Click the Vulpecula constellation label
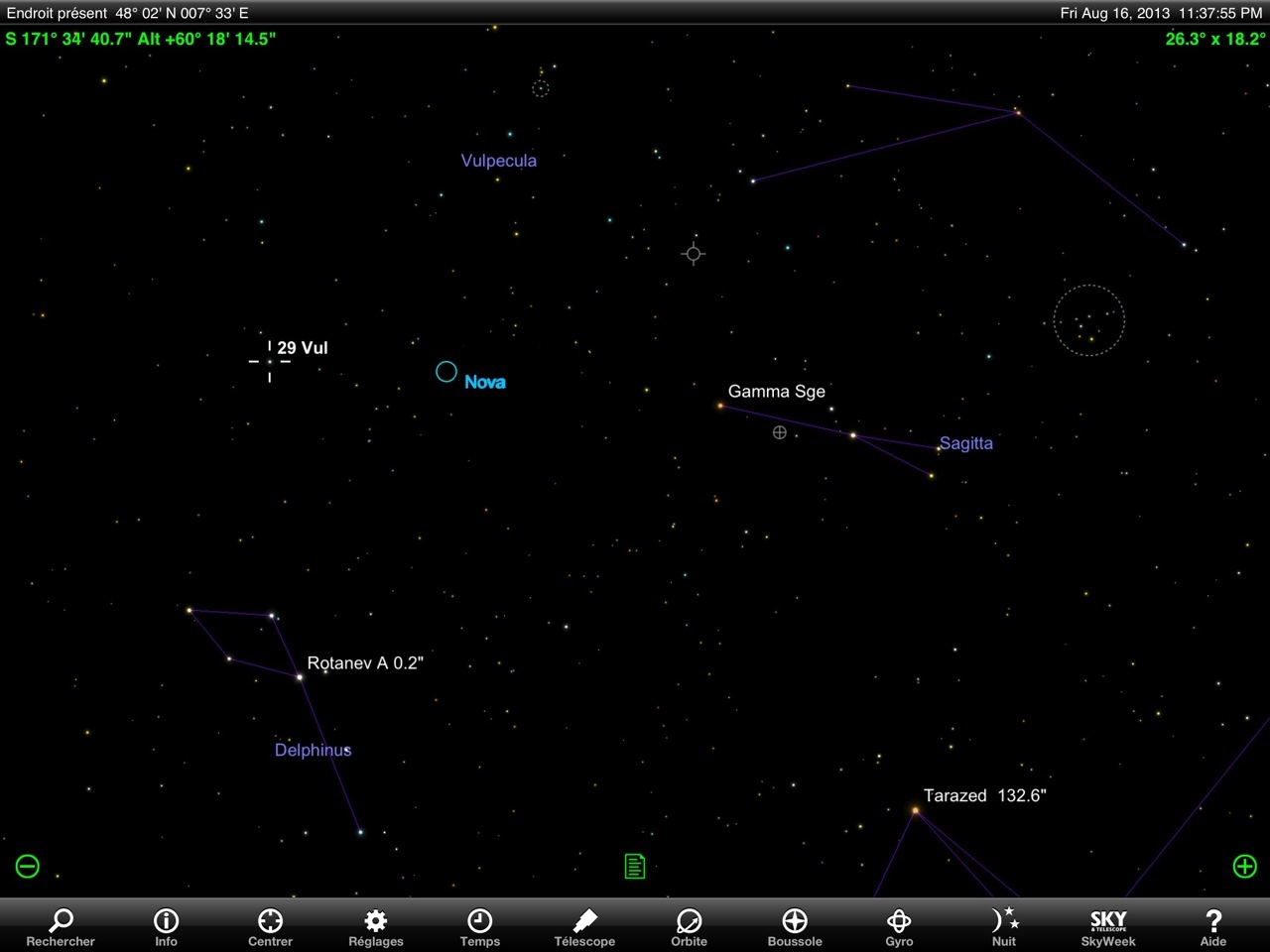1270x952 pixels. 499,161
